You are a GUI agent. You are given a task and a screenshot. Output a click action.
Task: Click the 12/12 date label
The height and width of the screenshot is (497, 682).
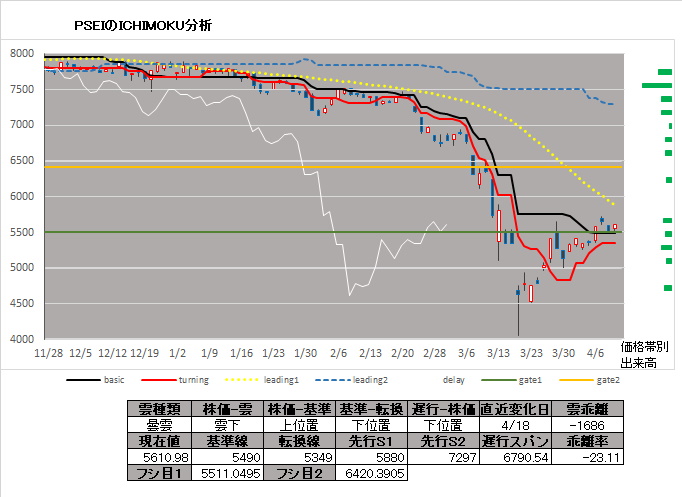[x=113, y=353]
